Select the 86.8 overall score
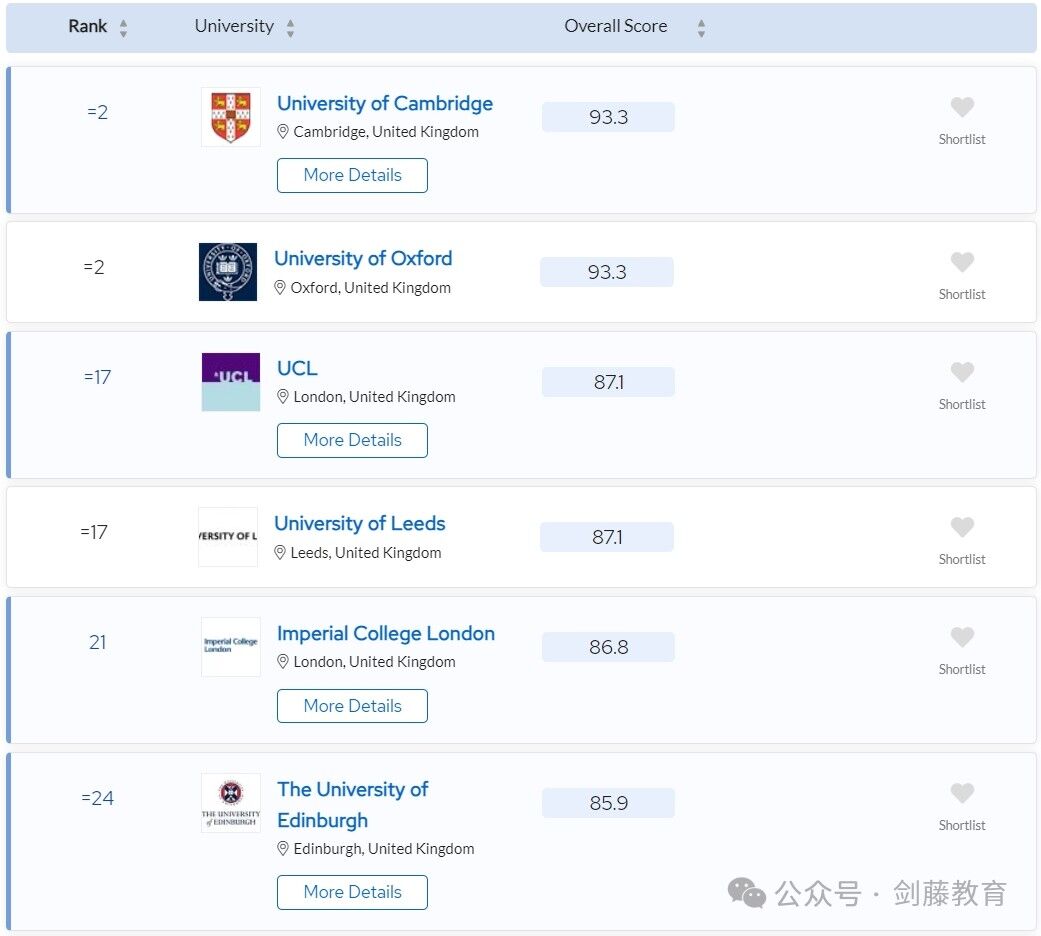This screenshot has height=936, width=1041. [x=608, y=647]
